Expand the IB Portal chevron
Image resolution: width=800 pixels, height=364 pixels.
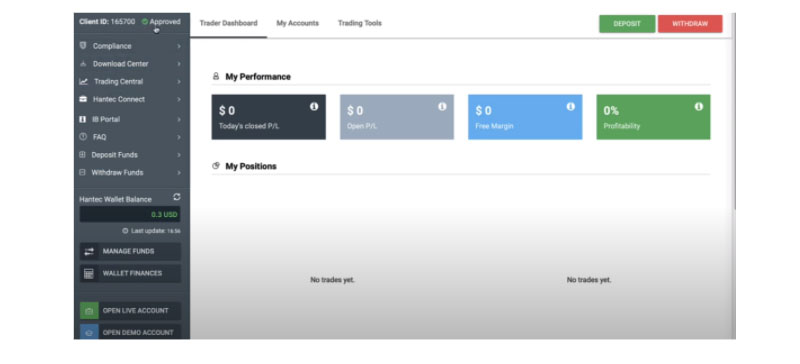pyautogui.click(x=179, y=119)
